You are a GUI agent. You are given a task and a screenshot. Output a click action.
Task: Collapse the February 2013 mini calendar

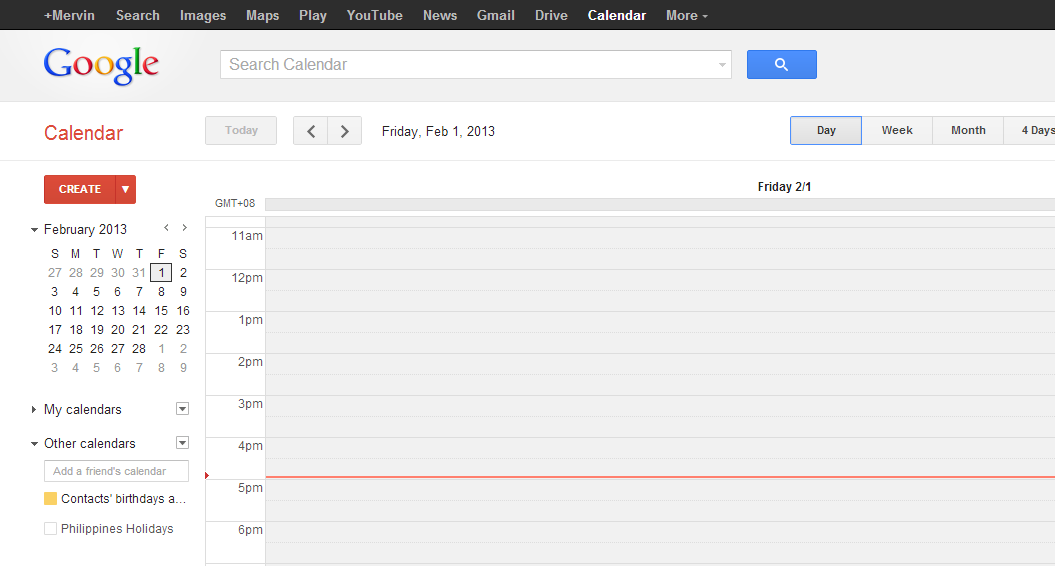pos(34,230)
